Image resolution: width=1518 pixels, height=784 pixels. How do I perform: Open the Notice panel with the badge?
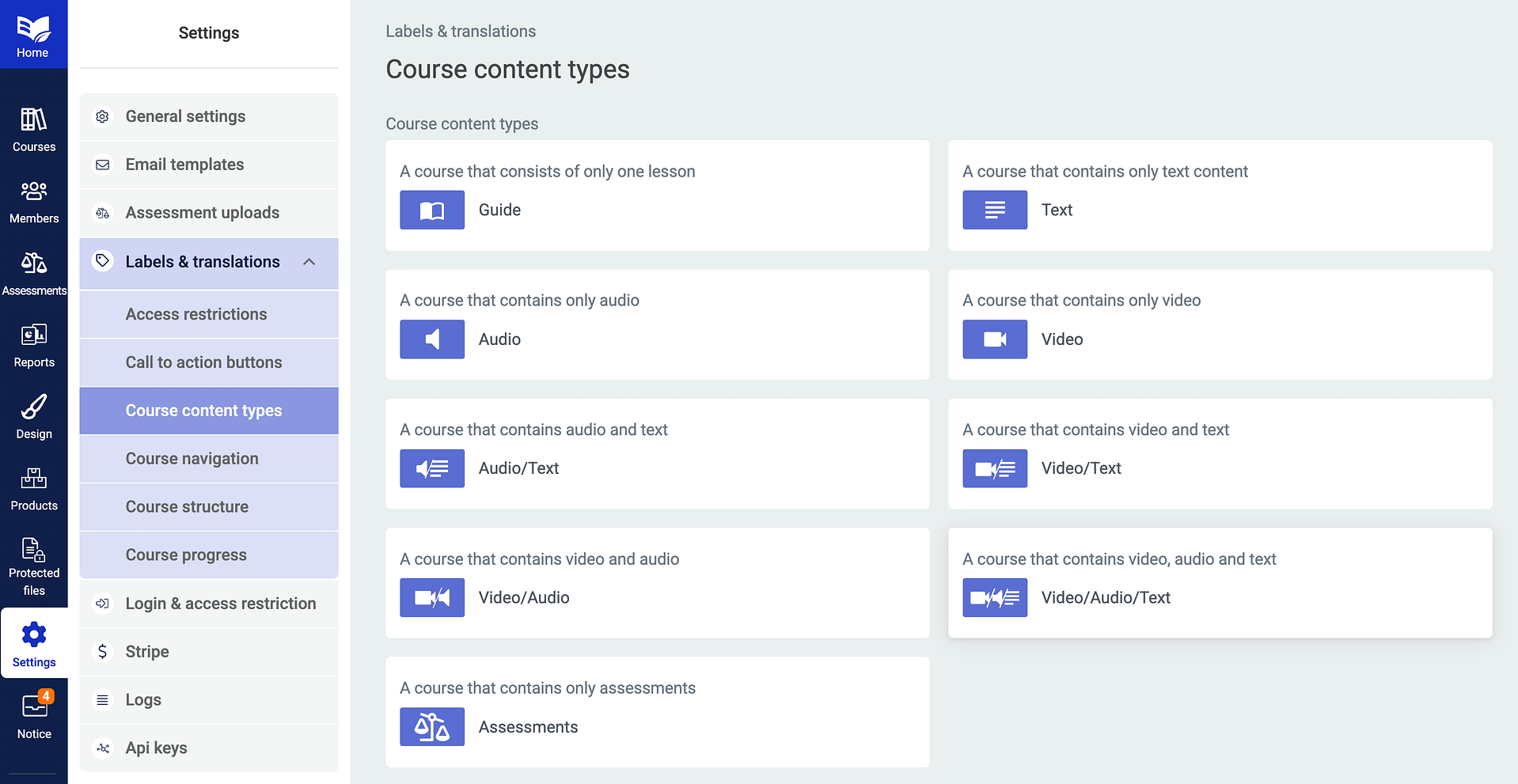(x=32, y=708)
